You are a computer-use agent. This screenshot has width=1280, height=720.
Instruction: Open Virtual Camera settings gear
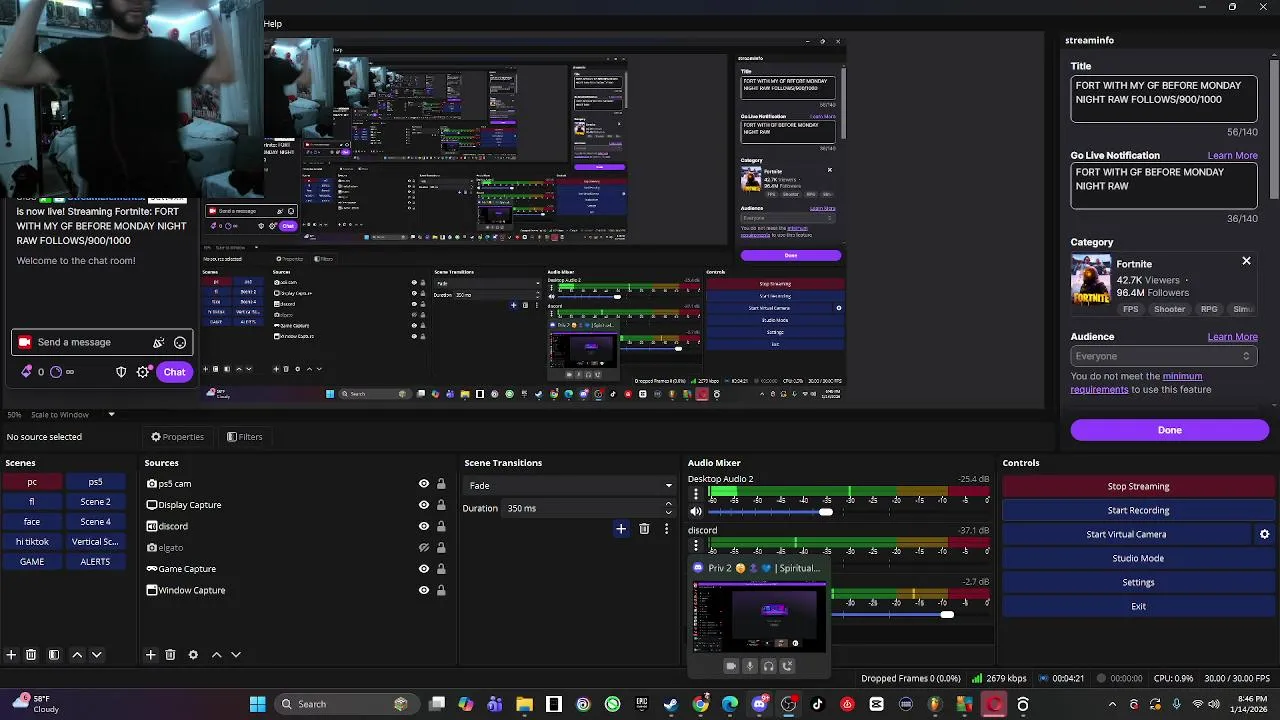1264,534
